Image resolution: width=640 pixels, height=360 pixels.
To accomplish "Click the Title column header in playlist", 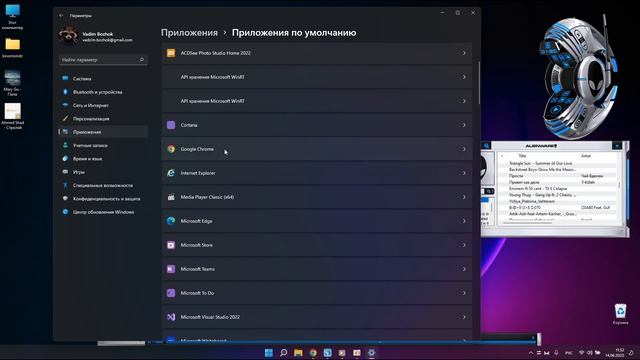I will coord(522,156).
